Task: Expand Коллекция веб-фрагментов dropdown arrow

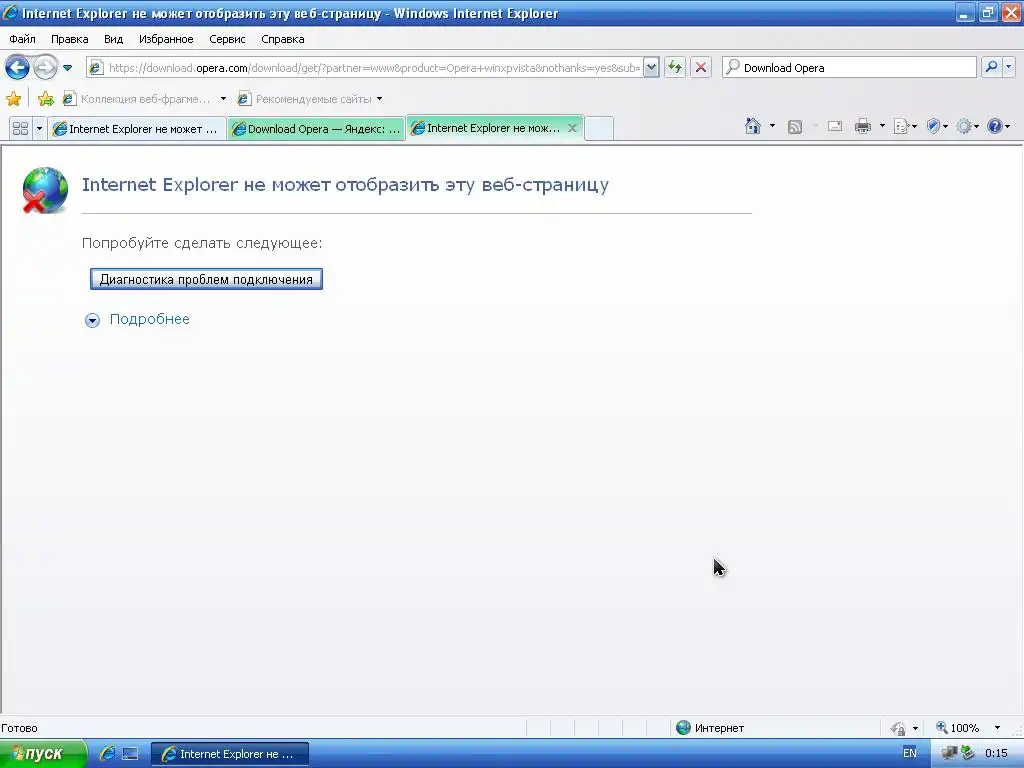Action: point(223,99)
